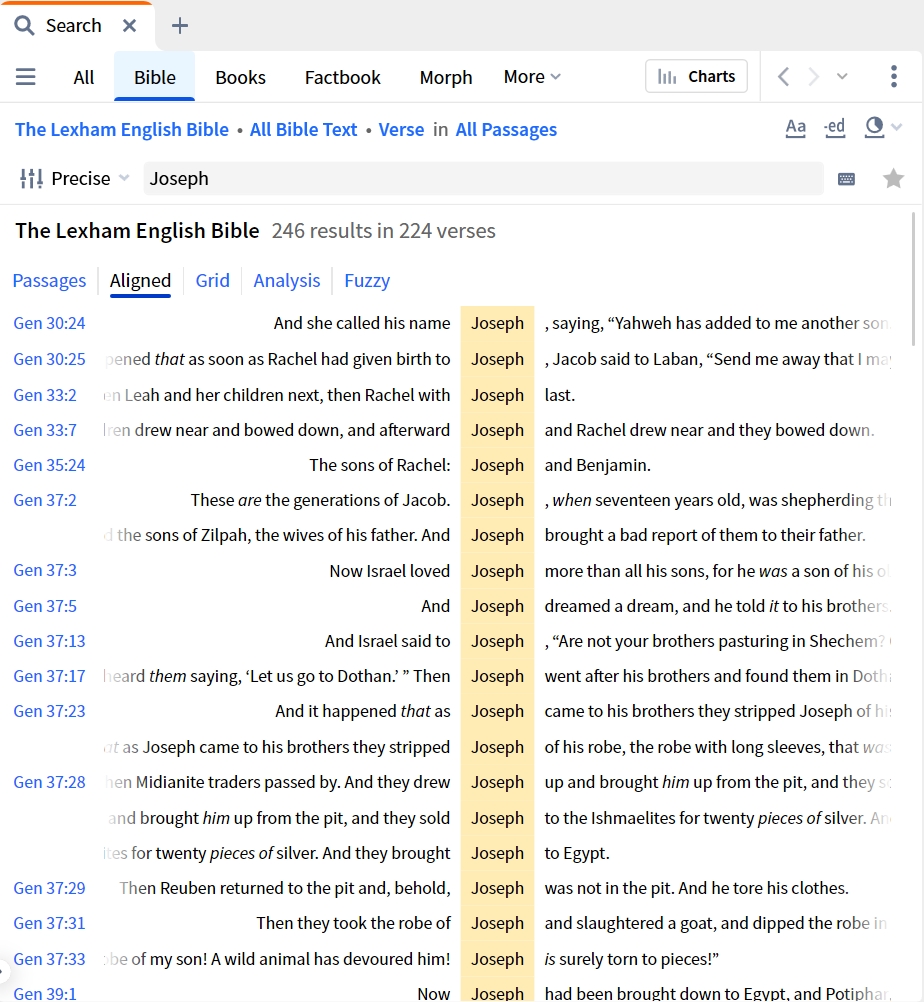The height and width of the screenshot is (1002, 924).
Task: Open the Gen 37:29 reference
Action: pyautogui.click(x=49, y=888)
